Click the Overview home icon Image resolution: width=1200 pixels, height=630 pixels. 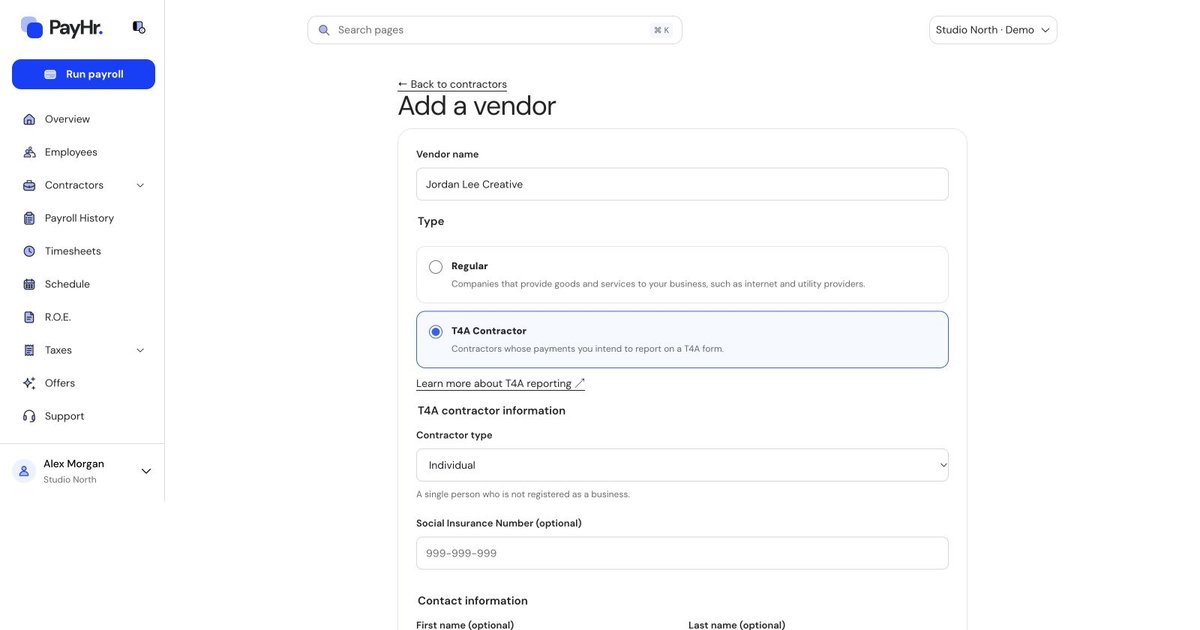pos(29,119)
